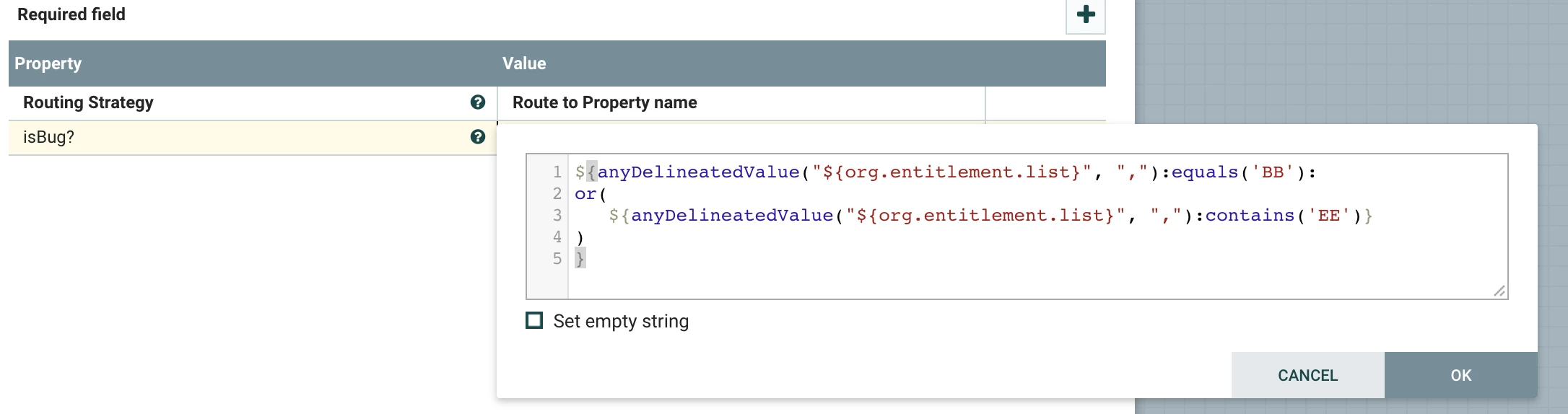Click the plus icon to add property

pyautogui.click(x=1086, y=14)
